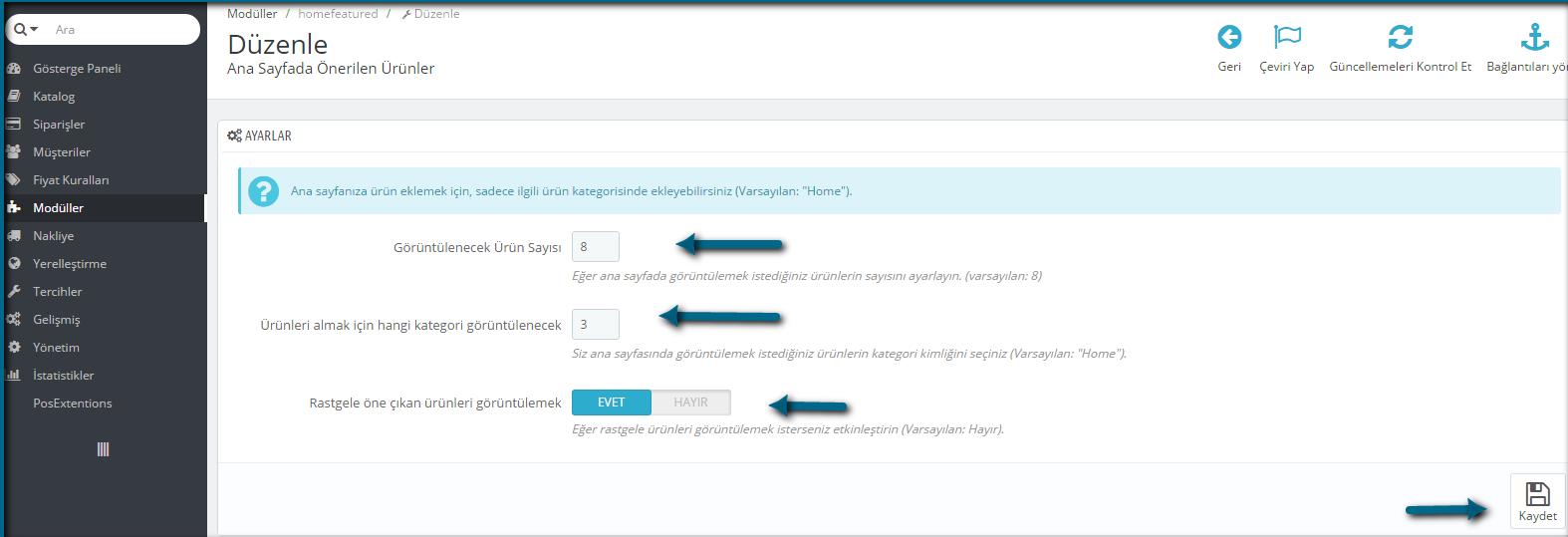Click the Müşteriler people icon
Screen dimensions: 1568x537
(14, 152)
